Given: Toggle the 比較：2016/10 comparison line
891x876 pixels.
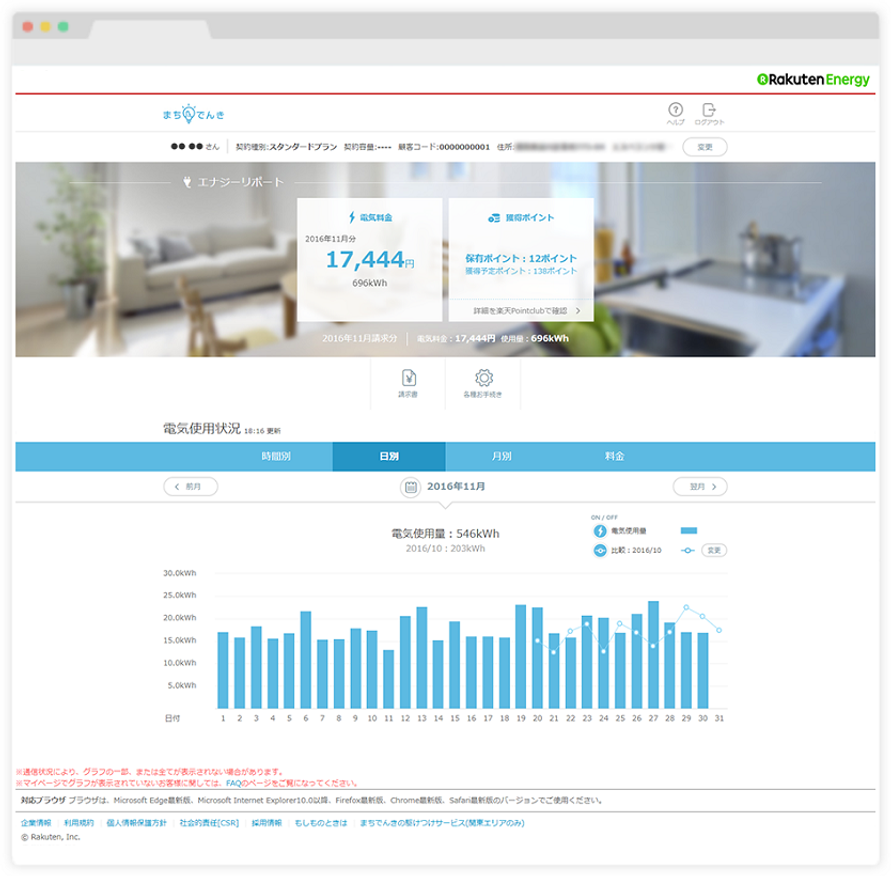Looking at the screenshot, I should tap(688, 550).
